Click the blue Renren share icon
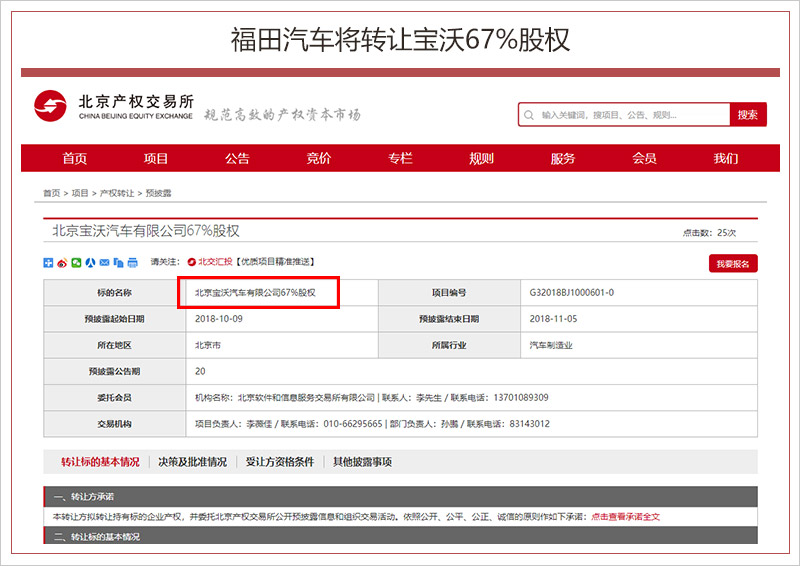This screenshot has width=800, height=566. click(x=90, y=263)
